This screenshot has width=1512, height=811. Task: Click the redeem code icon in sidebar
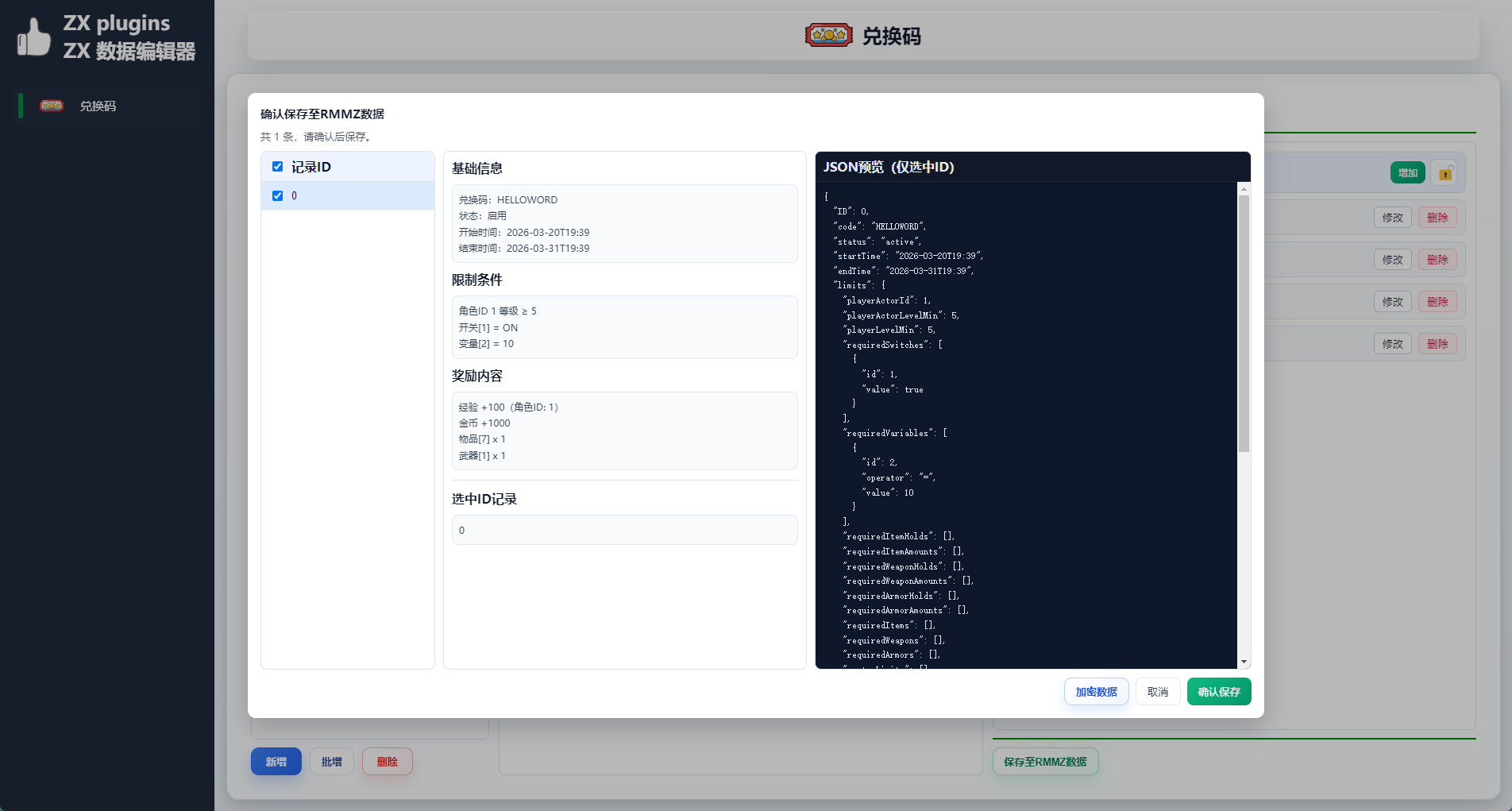(52, 106)
